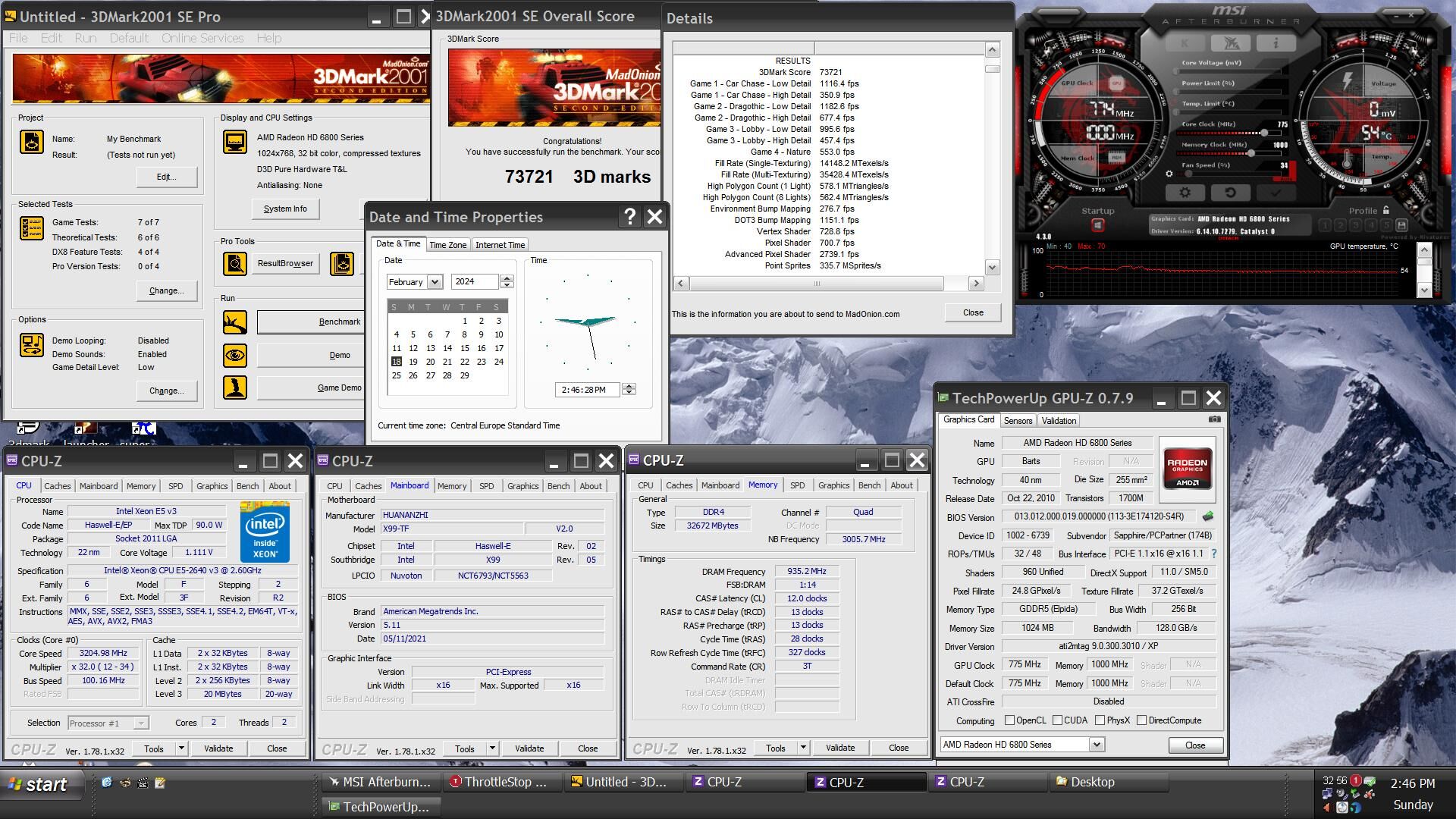Open the GPU selection dropdown in GPU-Z
The width and height of the screenshot is (1456, 819).
click(x=1097, y=745)
